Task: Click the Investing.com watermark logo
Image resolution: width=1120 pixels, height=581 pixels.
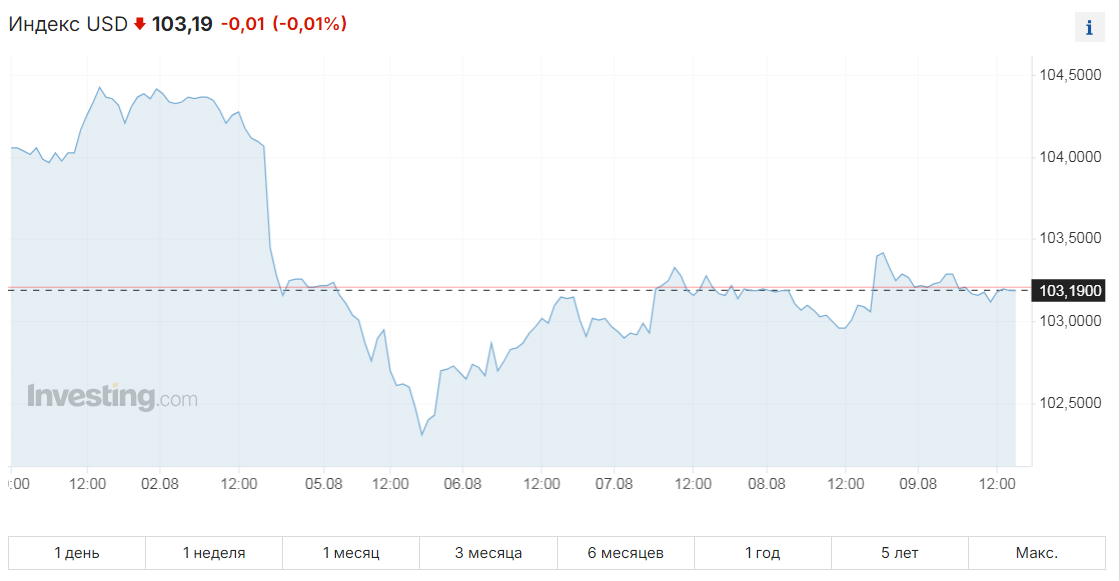Action: (112, 397)
